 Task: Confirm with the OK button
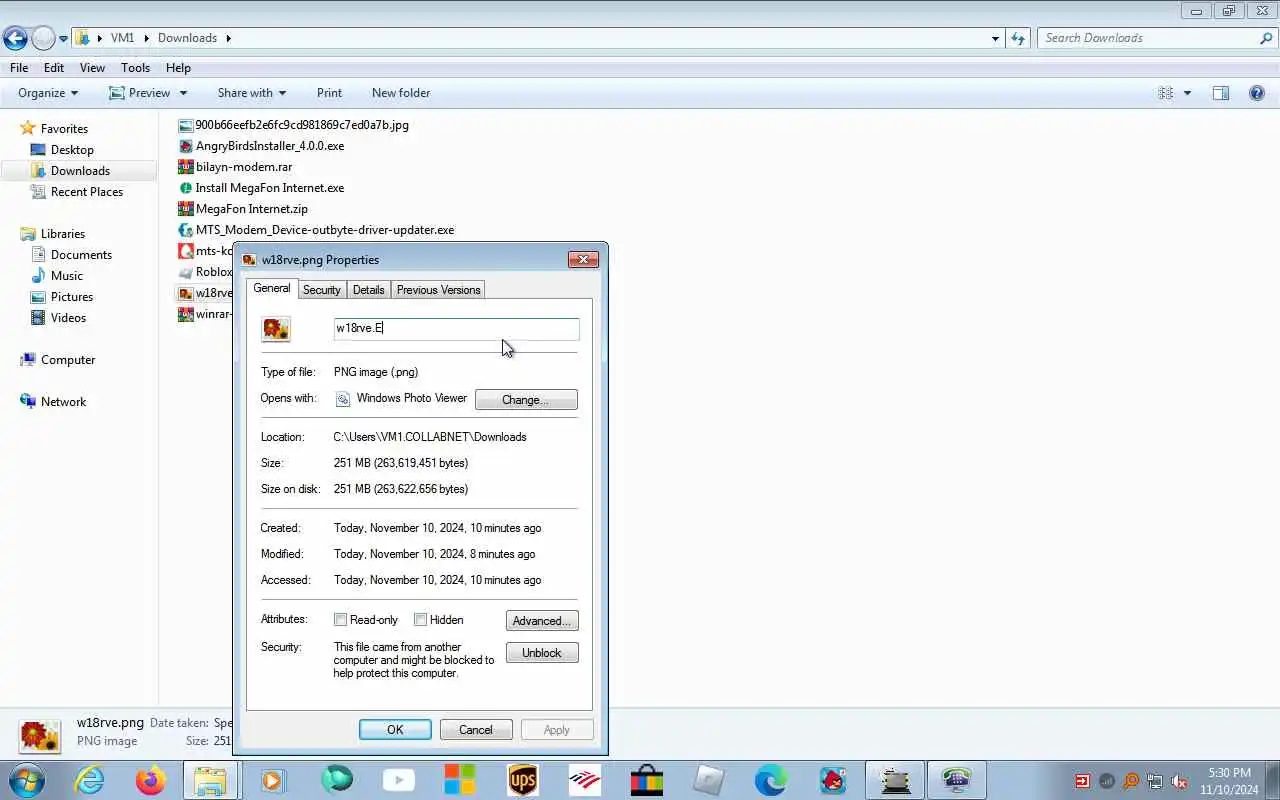click(395, 730)
